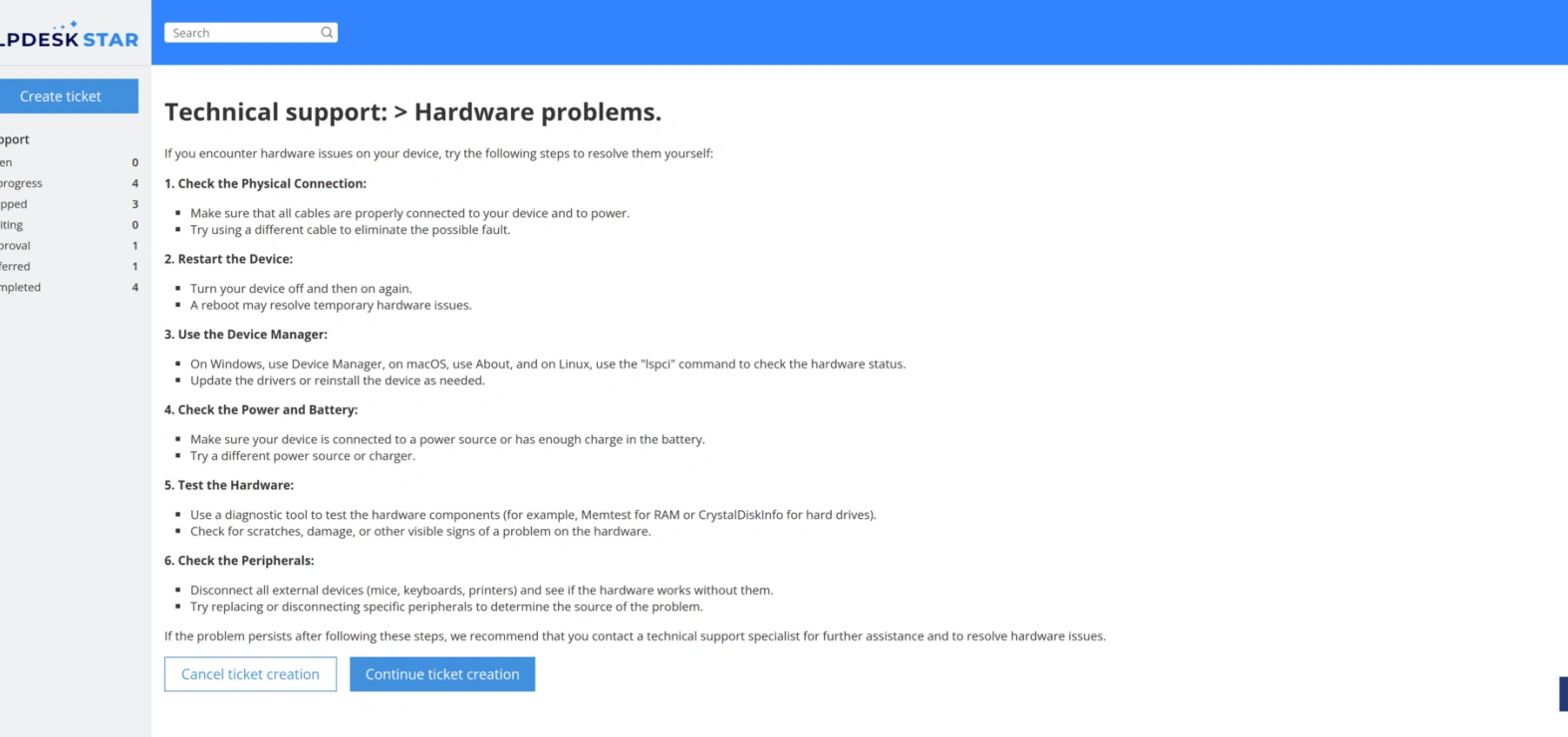Viewport: 1568px width, 737px height.
Task: Click the Search input field
Action: [251, 33]
